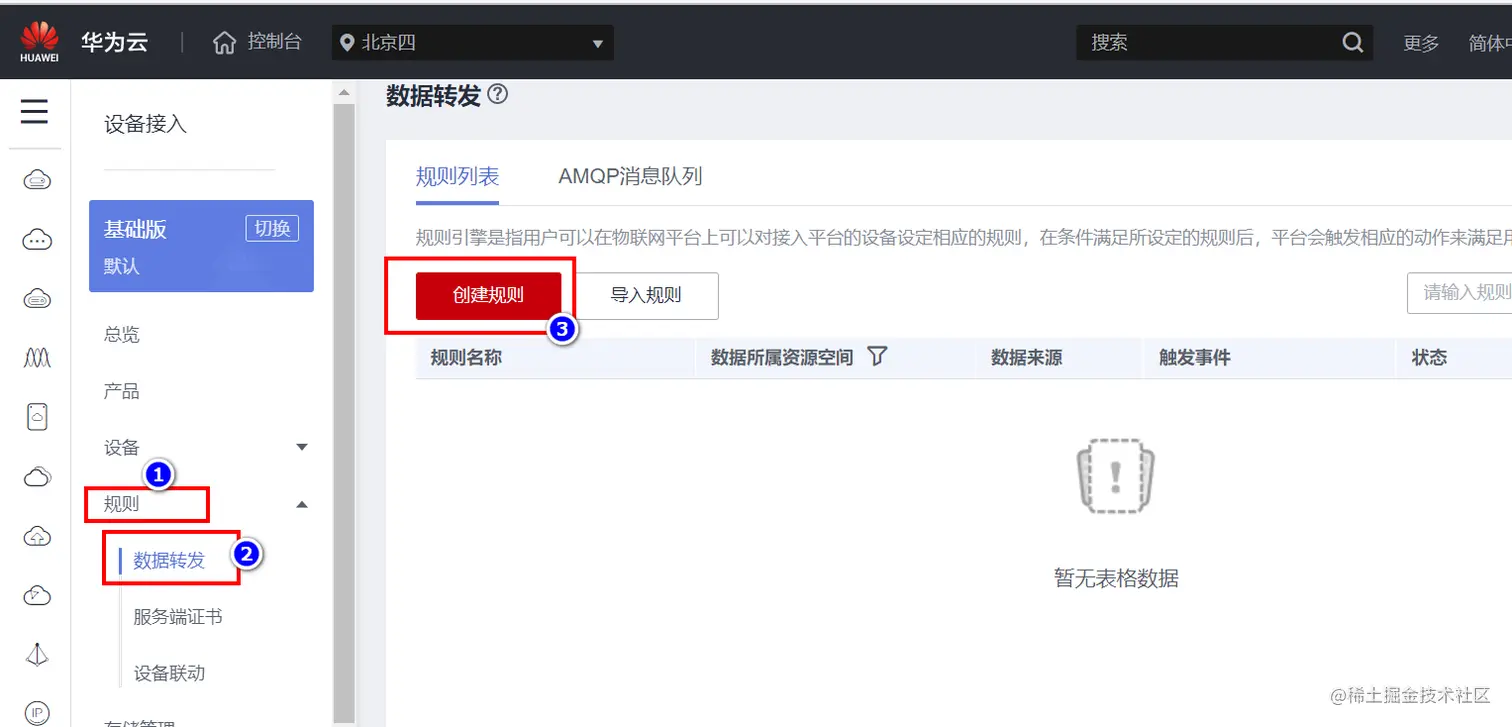
Task: Open the help icon next to 数据转发
Action: [498, 95]
